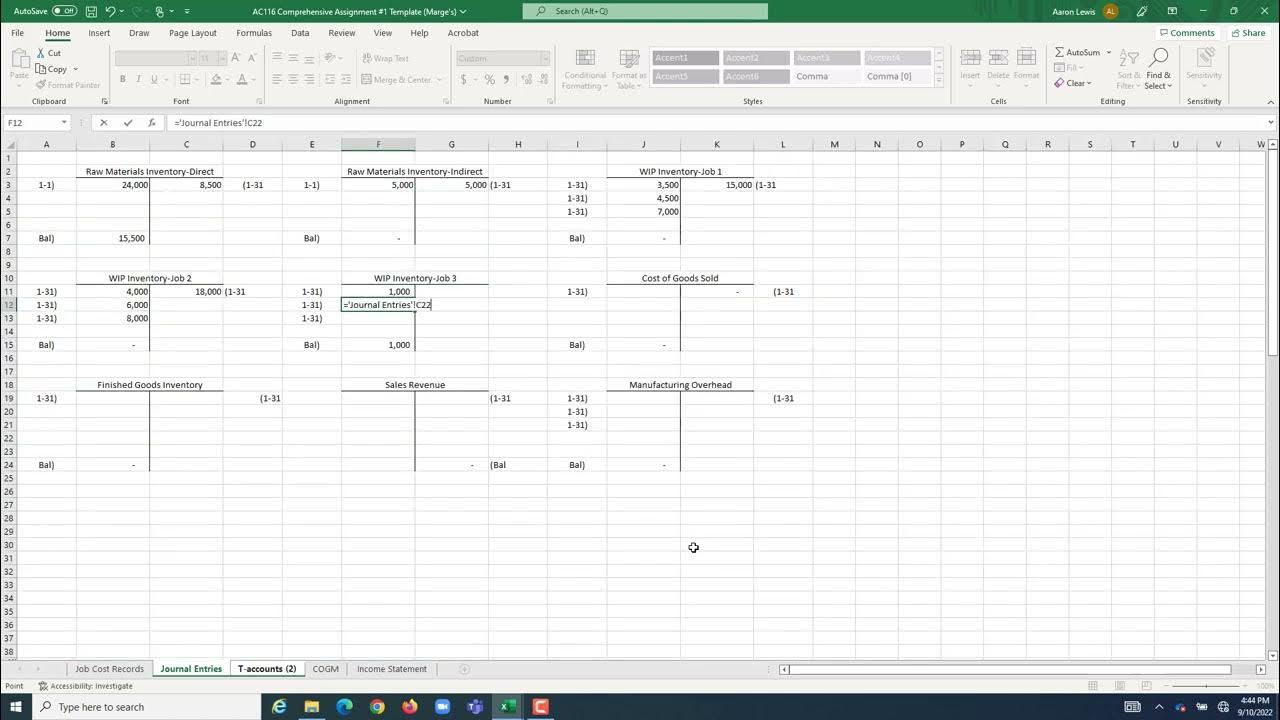Confirm formula with the checkmark Enter icon
The image size is (1280, 720).
[128, 123]
